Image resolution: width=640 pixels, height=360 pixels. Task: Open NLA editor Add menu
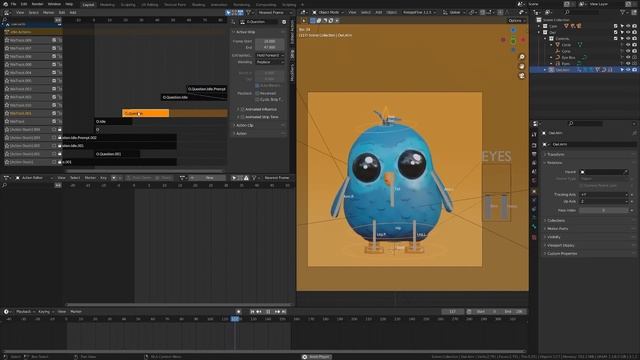pyautogui.click(x=73, y=13)
